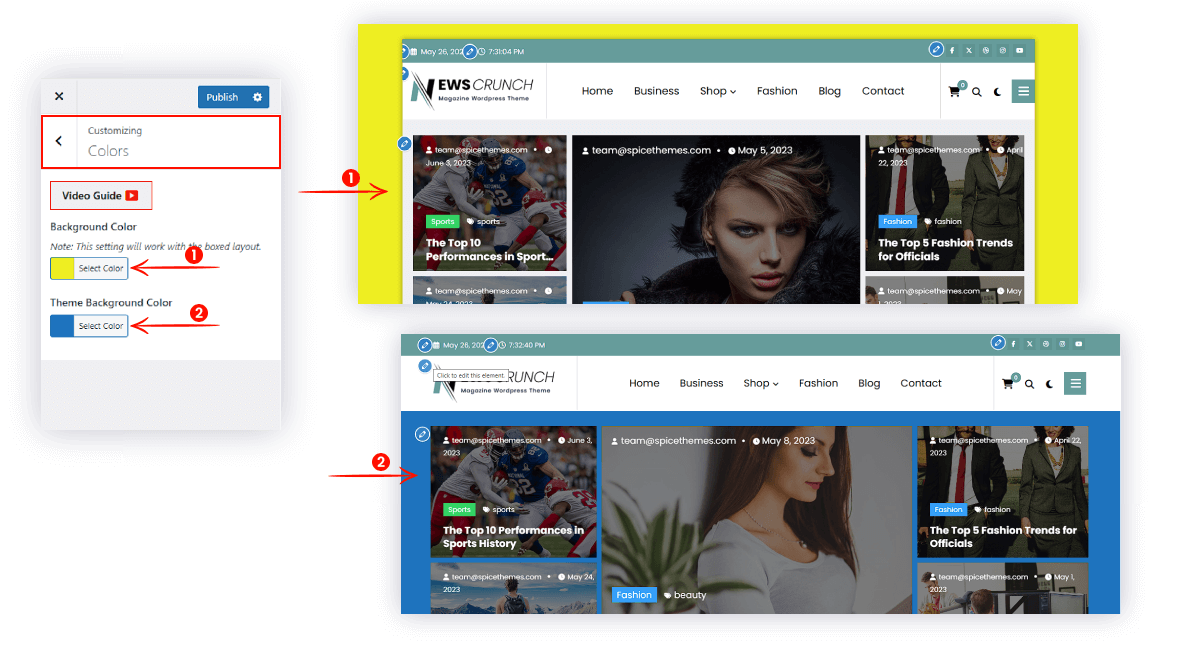Click edit pencil beside social icons, yellow preview
Screen dimensions: 1193x645
click(x=936, y=49)
